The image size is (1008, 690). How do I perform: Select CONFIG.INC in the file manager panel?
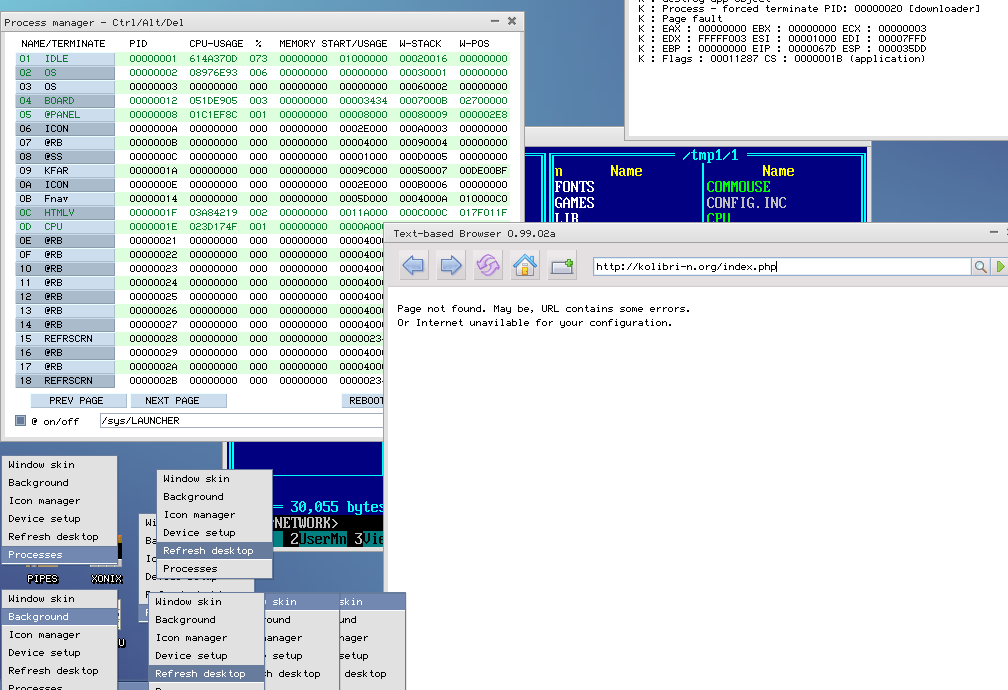[x=746, y=203]
